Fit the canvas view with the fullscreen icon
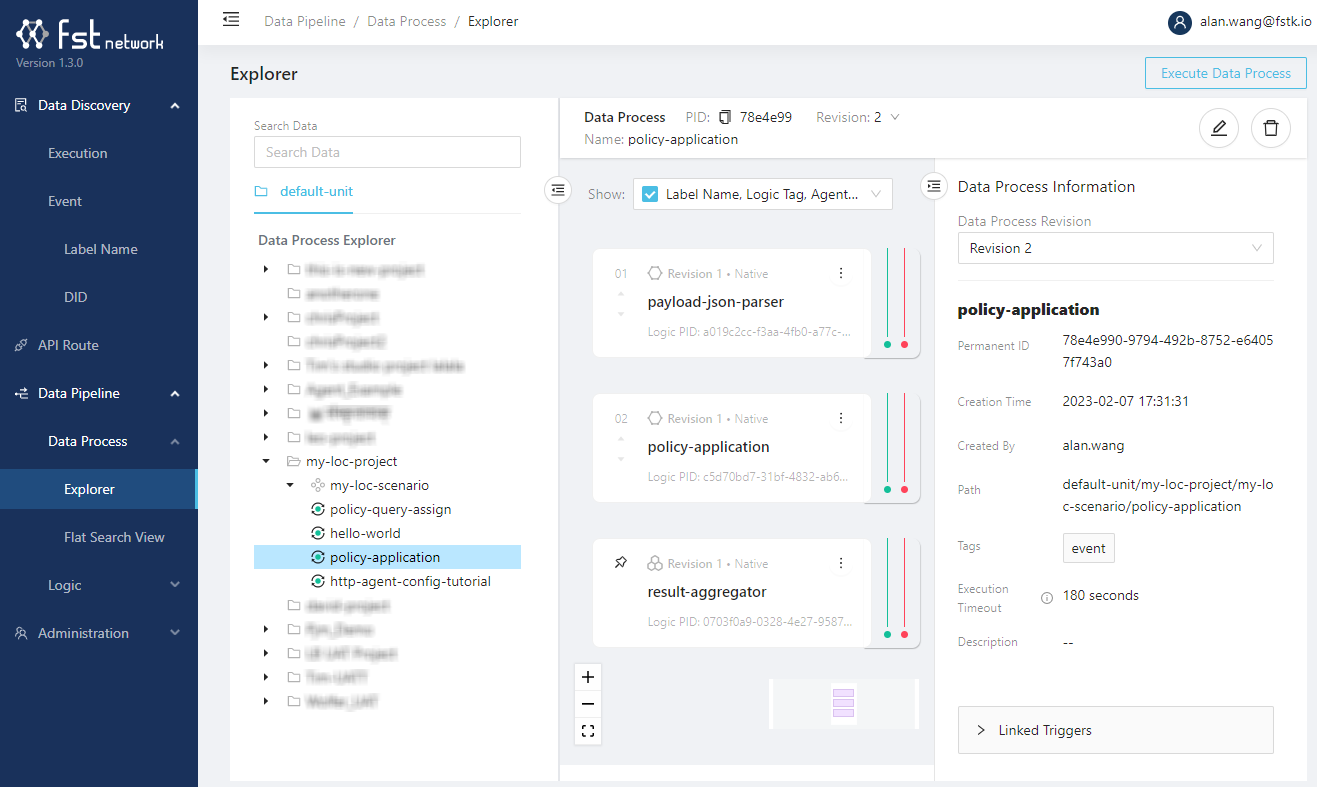 [x=588, y=731]
